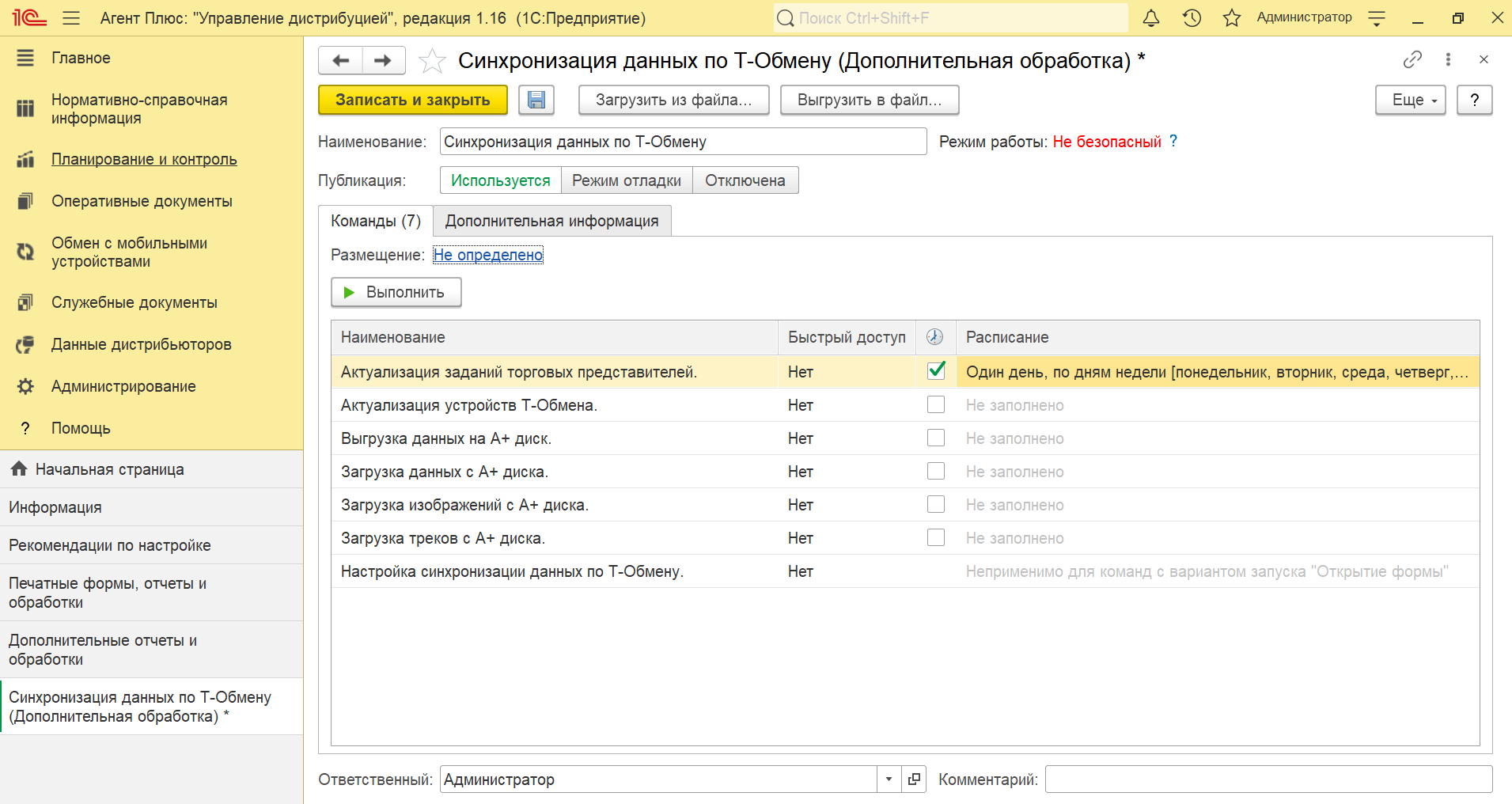
Task: Open the main menu hamburger icon
Action: tap(71, 17)
